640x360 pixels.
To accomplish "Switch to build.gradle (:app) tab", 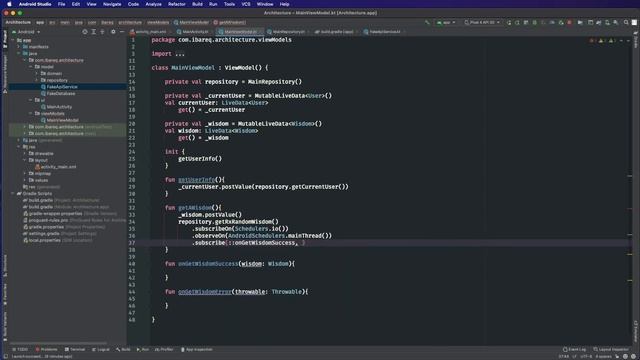I will (x=336, y=31).
